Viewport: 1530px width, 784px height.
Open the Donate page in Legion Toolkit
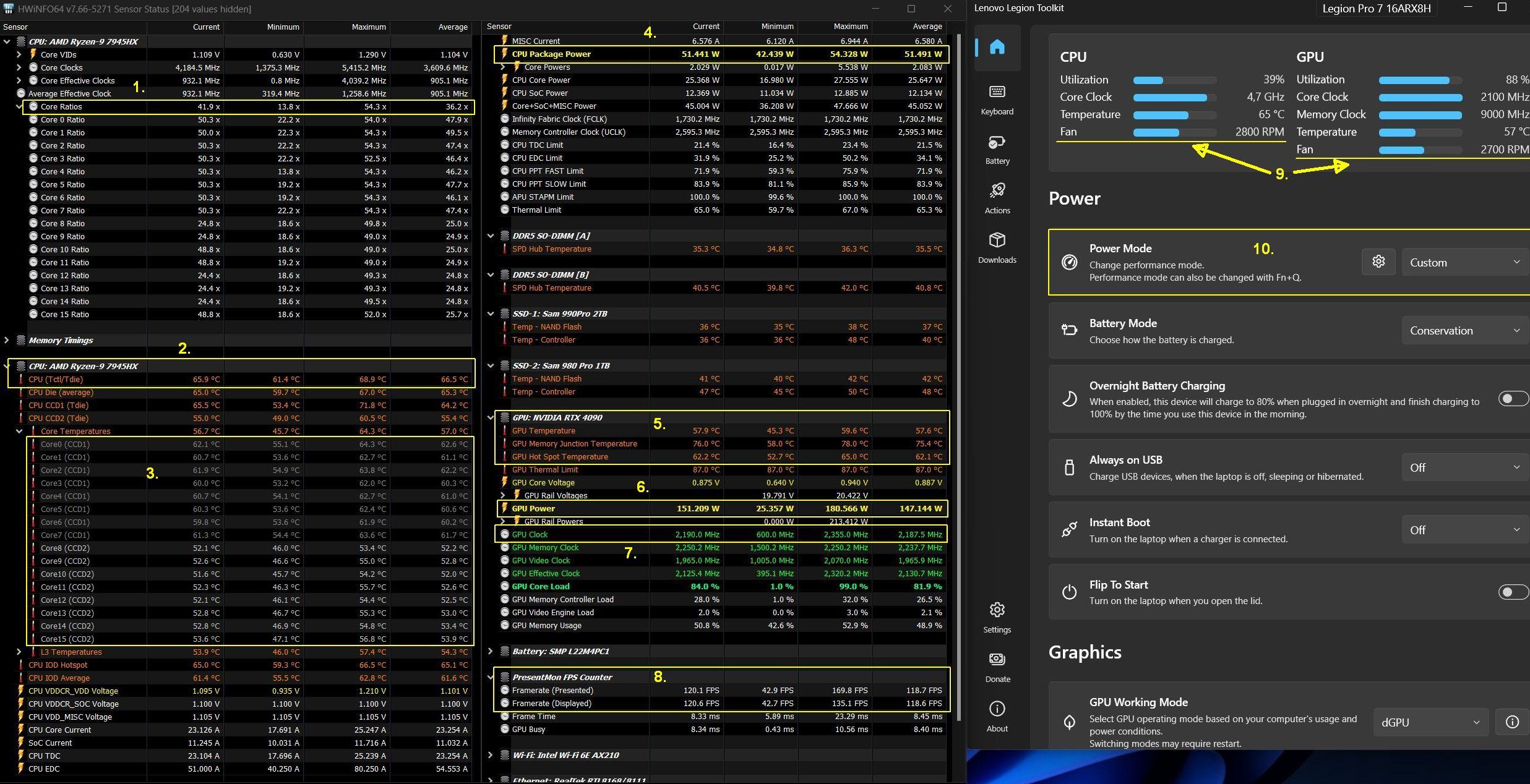[997, 668]
